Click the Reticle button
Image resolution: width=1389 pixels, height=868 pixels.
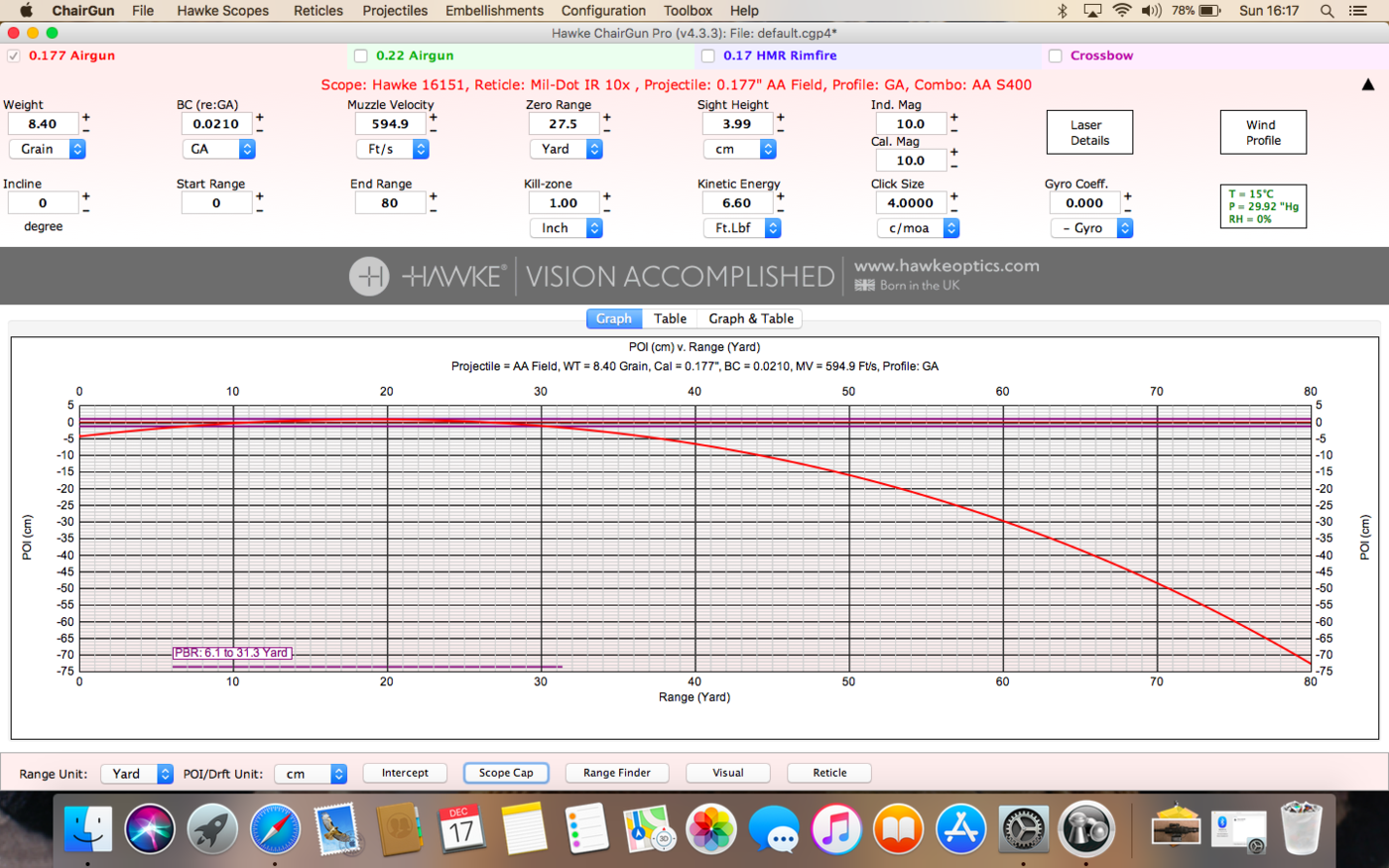(x=829, y=773)
